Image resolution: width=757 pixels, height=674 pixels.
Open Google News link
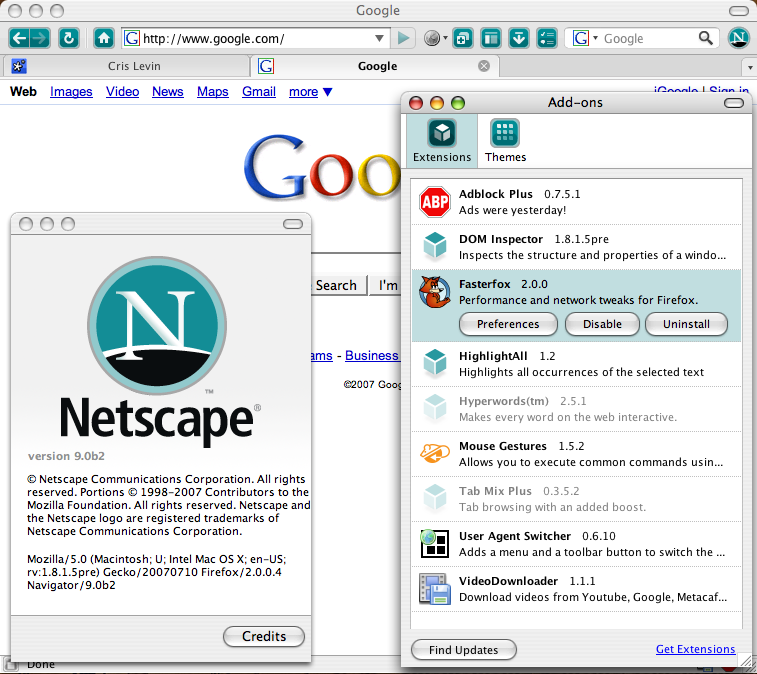click(x=168, y=92)
